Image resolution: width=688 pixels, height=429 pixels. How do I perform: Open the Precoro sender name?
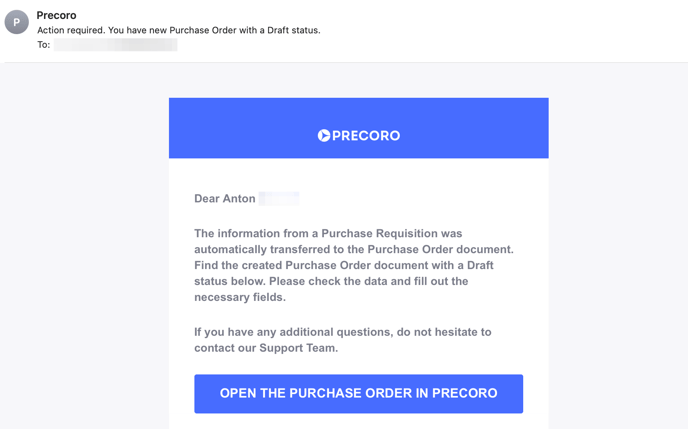56,15
